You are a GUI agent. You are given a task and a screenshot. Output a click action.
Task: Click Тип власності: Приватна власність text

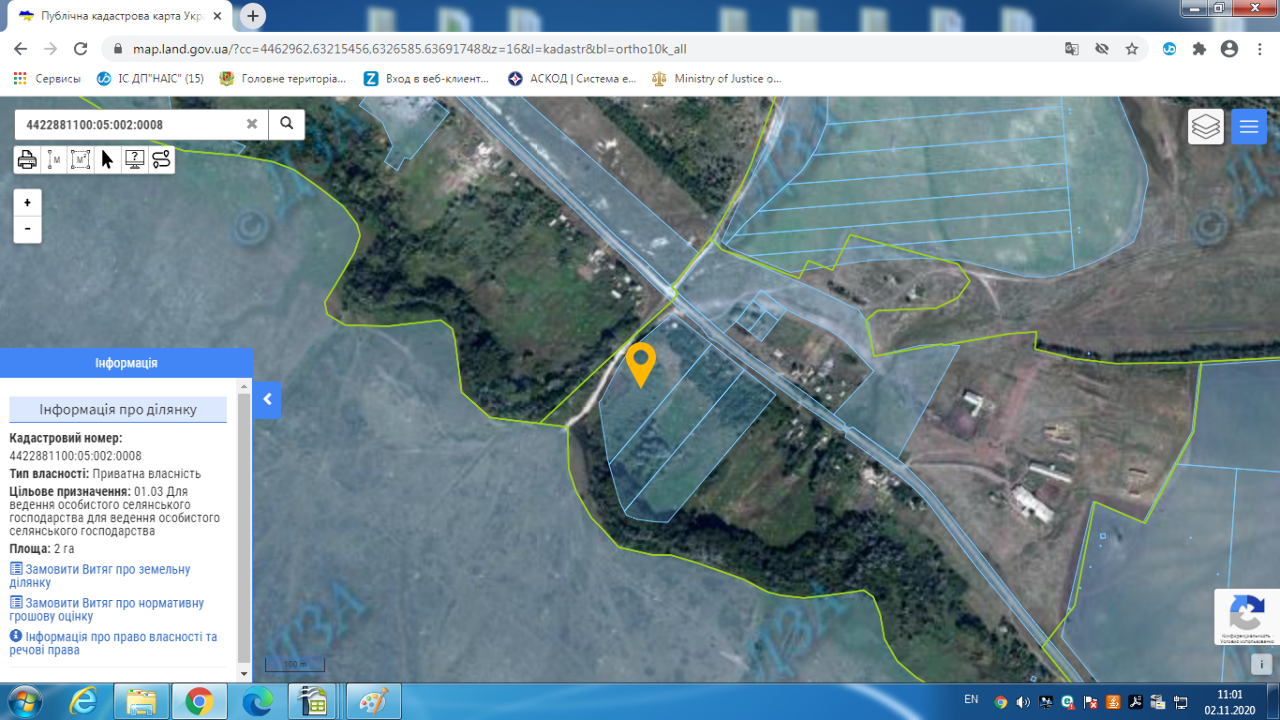[x=105, y=474]
